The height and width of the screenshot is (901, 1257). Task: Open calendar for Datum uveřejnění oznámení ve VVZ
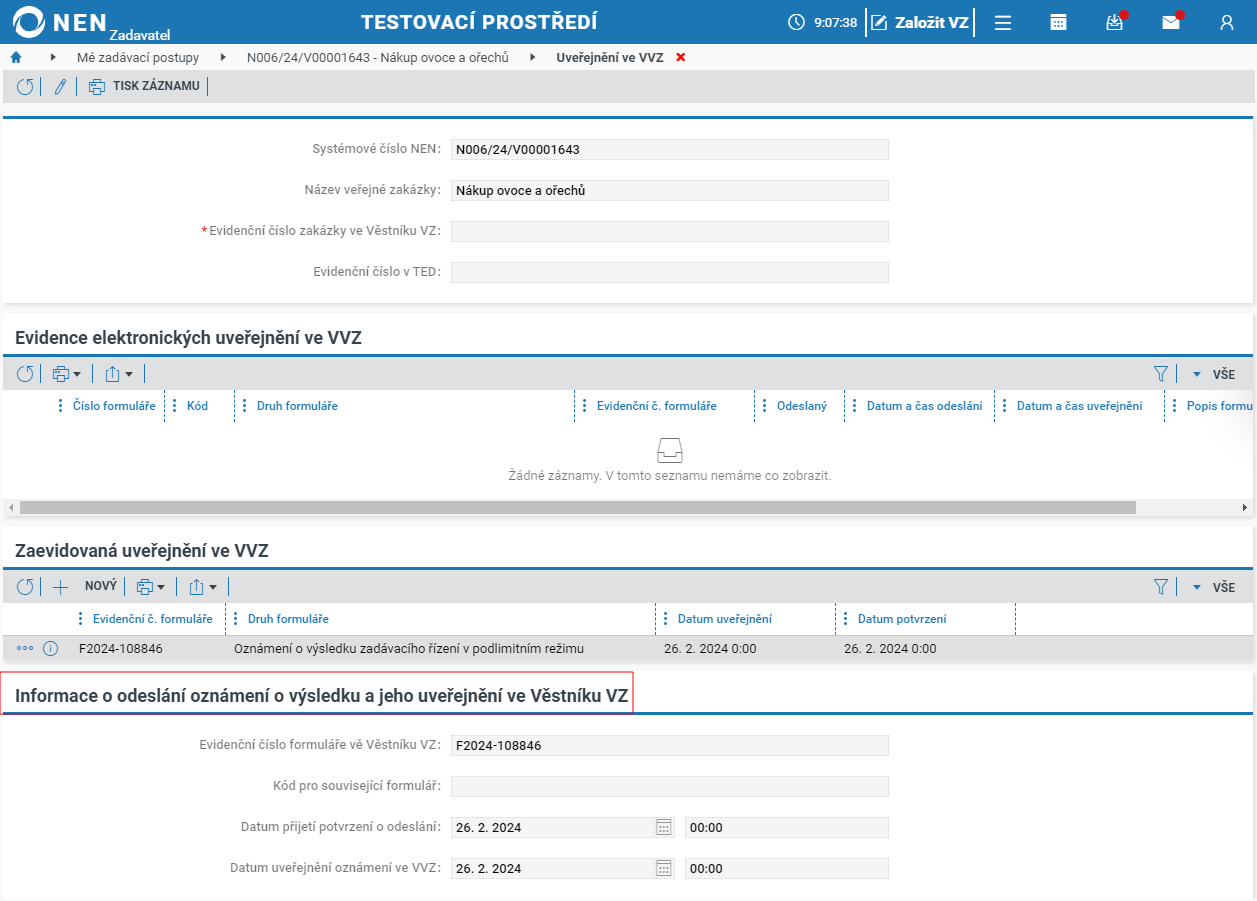pyautogui.click(x=664, y=868)
